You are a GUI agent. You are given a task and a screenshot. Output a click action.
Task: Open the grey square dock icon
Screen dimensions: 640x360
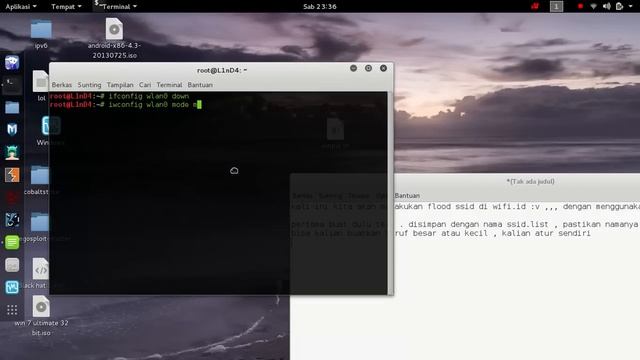pos(12,265)
